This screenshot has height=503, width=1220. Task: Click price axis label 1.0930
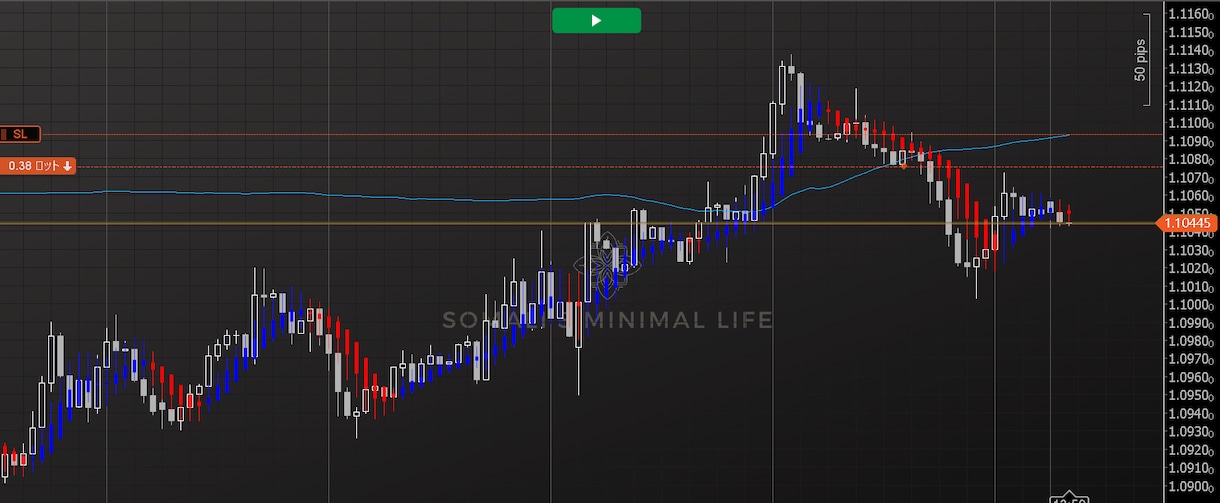tap(1193, 431)
